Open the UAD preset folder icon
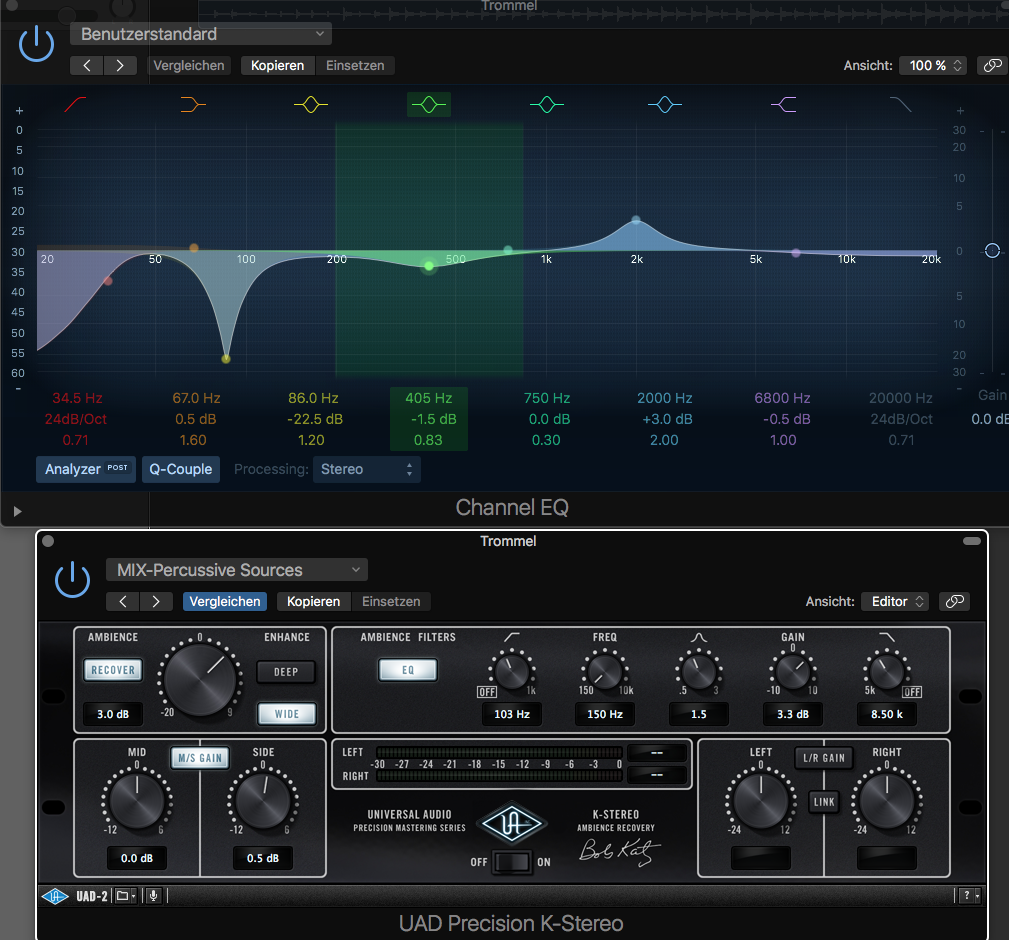The image size is (1009, 940). pos(125,896)
